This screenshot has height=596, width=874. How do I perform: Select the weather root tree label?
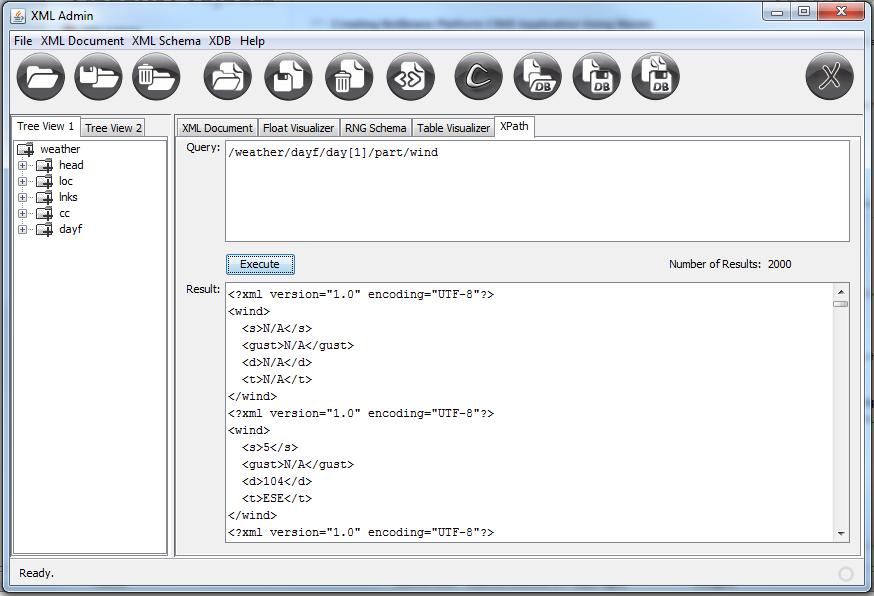click(60, 149)
